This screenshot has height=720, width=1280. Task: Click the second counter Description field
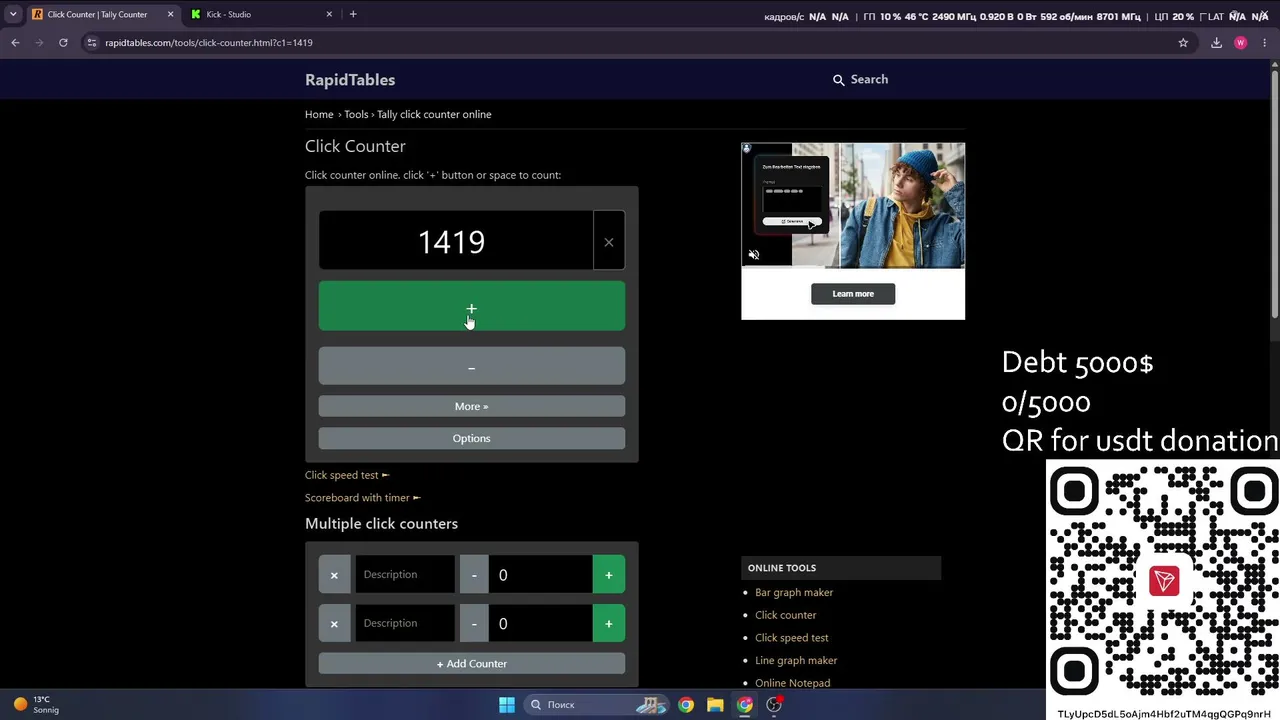coord(405,624)
